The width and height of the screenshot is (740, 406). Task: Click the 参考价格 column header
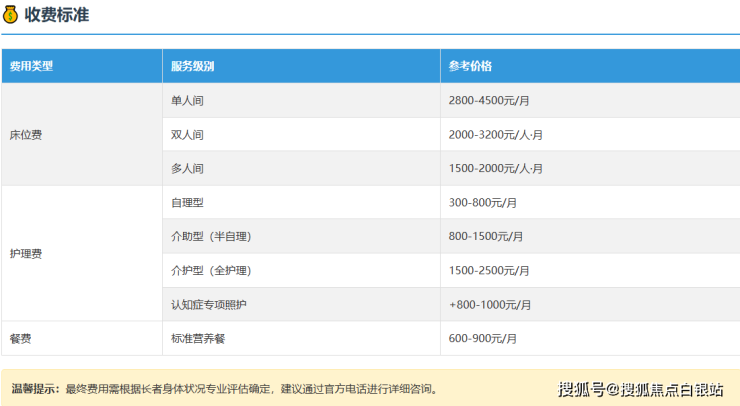(x=470, y=66)
